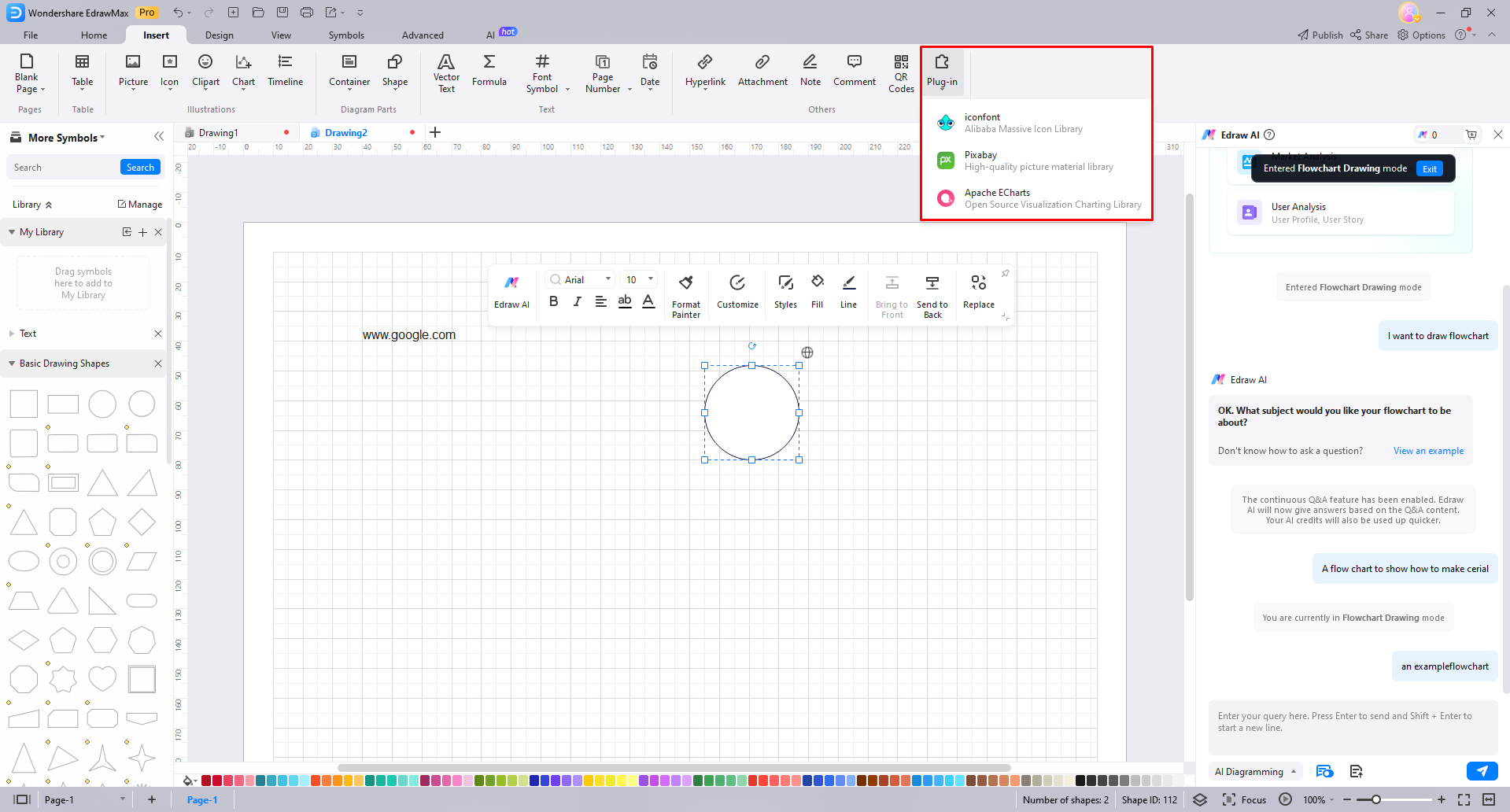
Task: Click Publish in the top bar
Action: click(x=1320, y=35)
